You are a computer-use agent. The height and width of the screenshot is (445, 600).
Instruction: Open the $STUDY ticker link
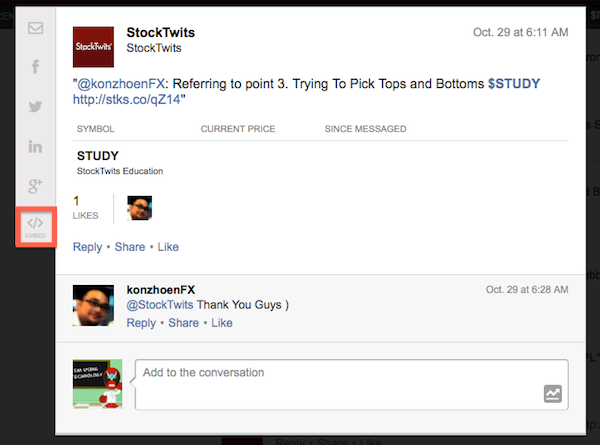point(514,84)
